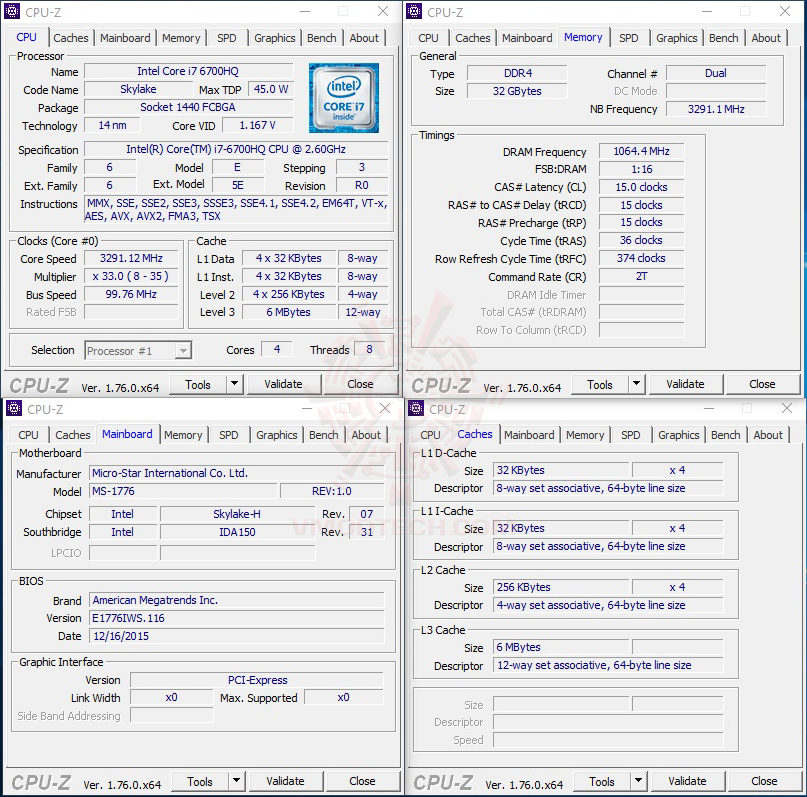
Task: Minimize the top-left CPU window
Action: pyautogui.click(x=305, y=11)
